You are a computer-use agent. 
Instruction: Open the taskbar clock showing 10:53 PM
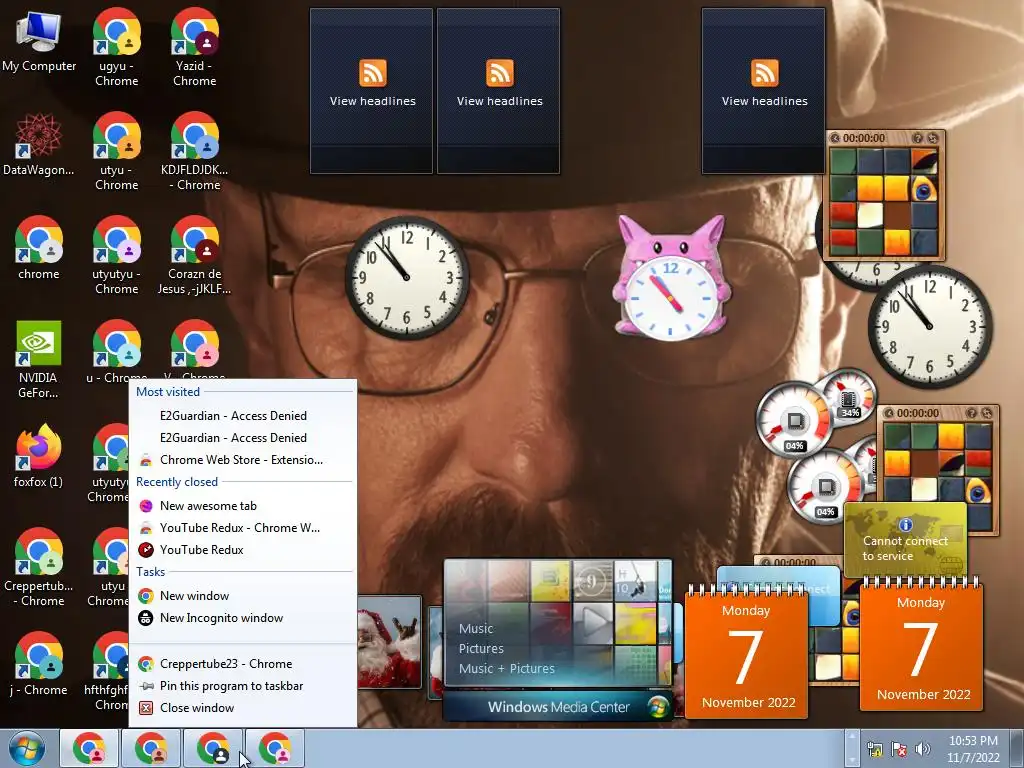pos(973,749)
